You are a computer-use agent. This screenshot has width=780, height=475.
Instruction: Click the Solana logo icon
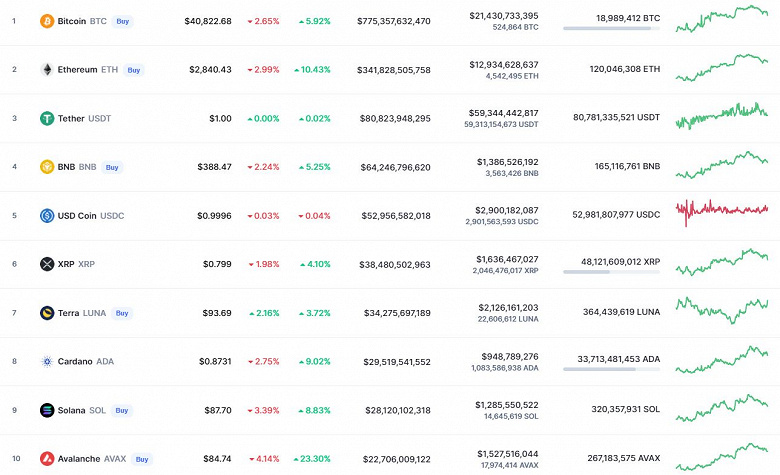46,410
